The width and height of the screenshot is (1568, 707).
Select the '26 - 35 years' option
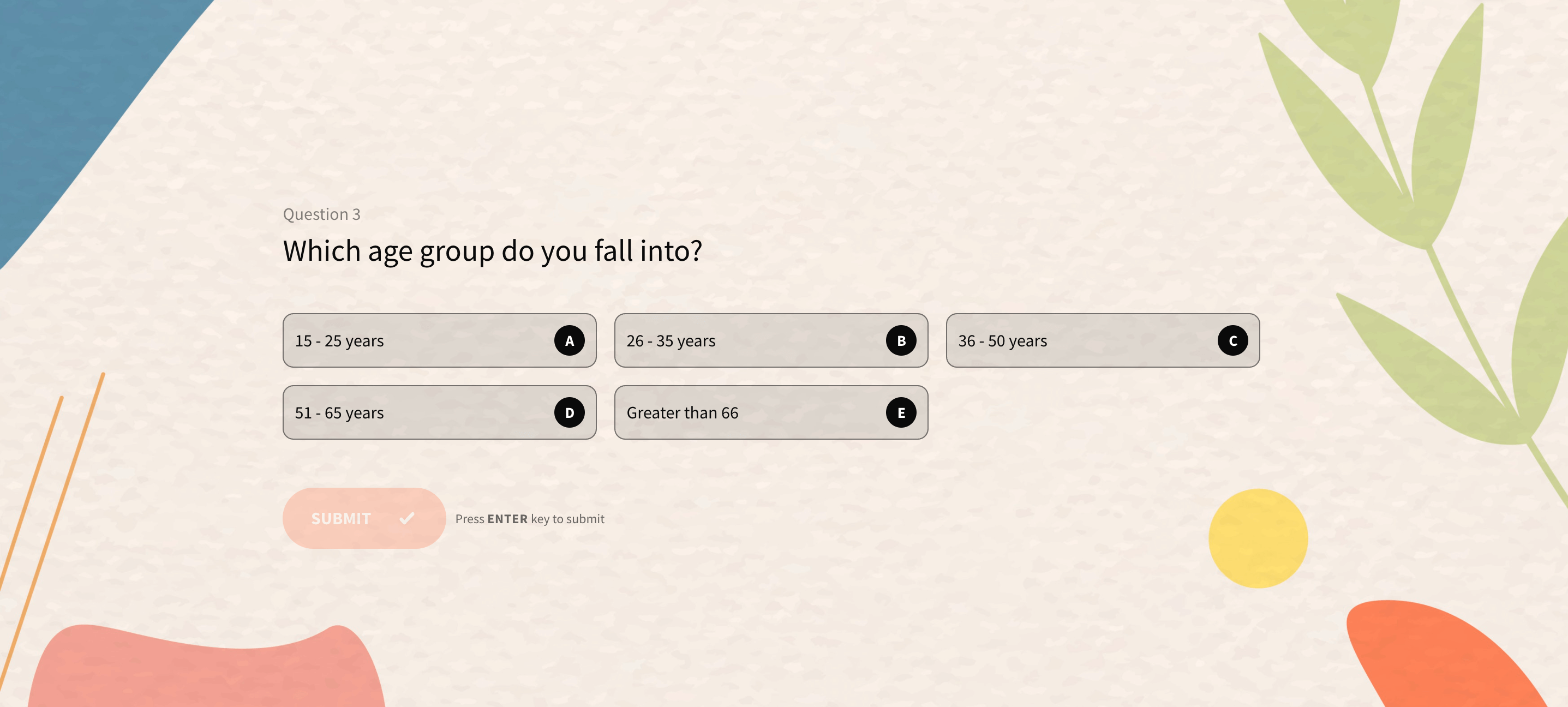pyautogui.click(x=770, y=341)
